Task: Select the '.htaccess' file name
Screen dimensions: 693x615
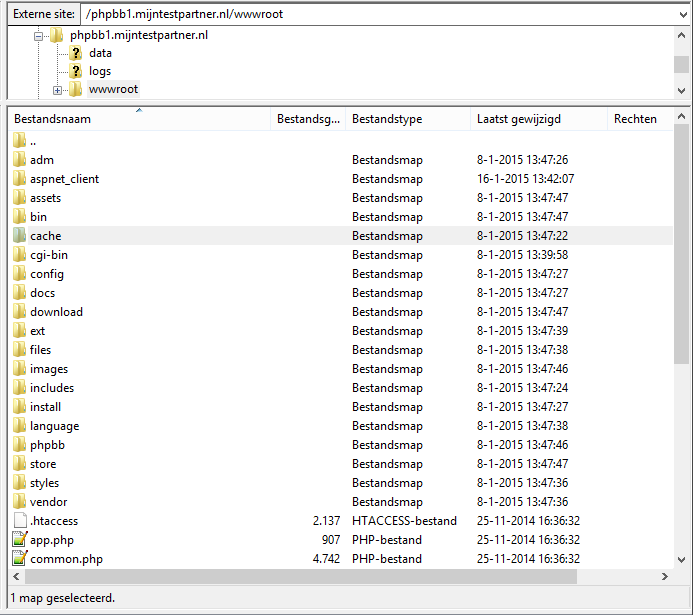Action: (54, 521)
